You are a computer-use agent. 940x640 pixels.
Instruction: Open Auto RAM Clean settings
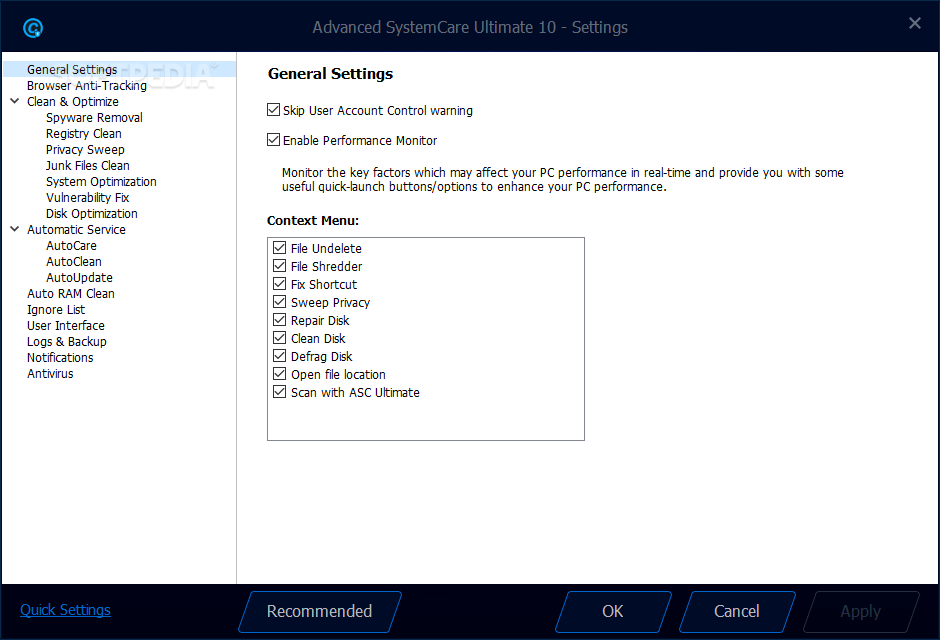tap(71, 294)
